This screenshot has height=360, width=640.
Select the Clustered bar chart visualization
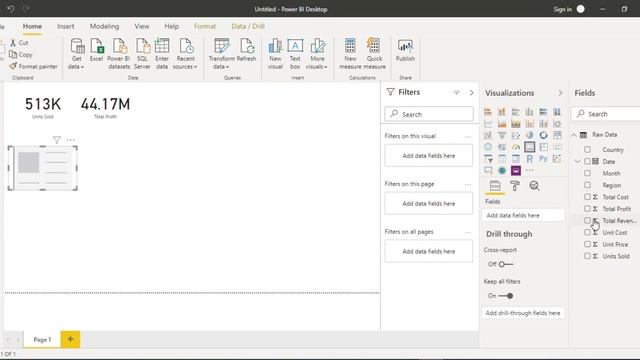(x=516, y=111)
